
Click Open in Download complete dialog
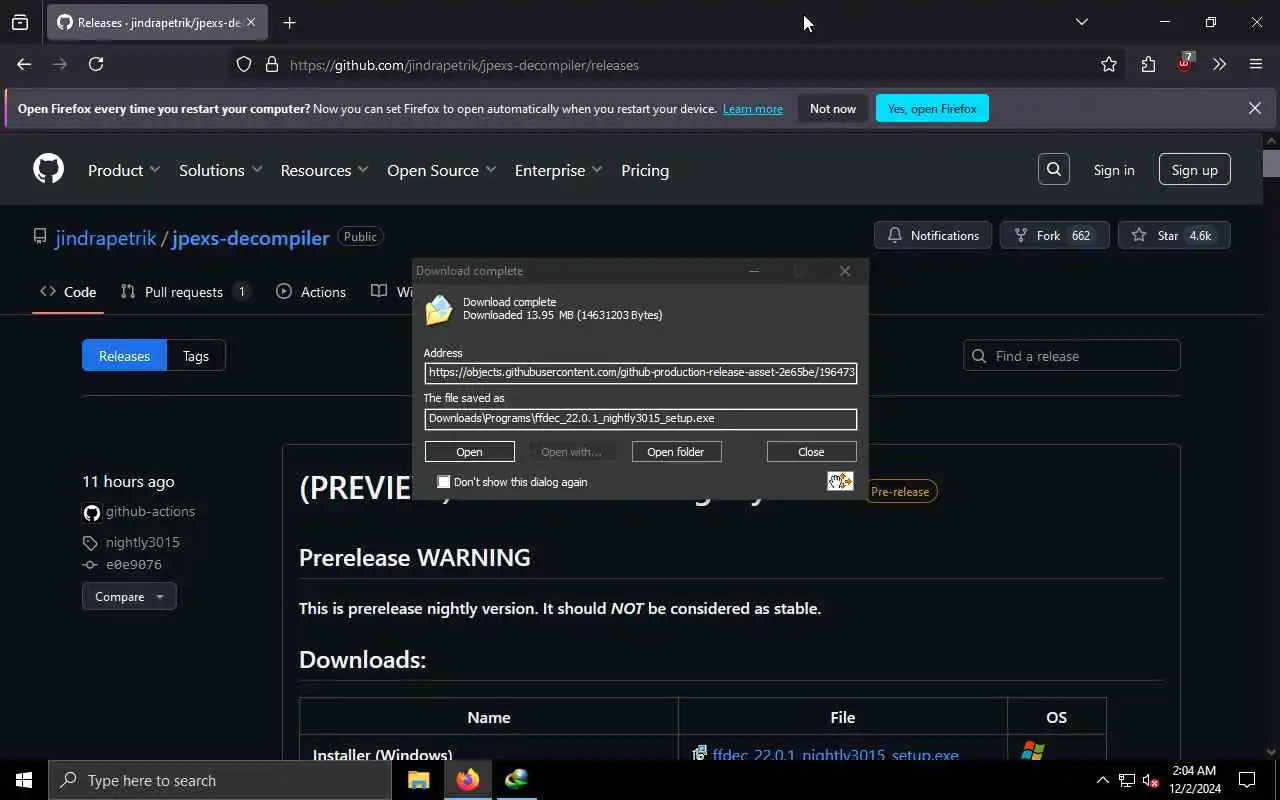coord(469,452)
